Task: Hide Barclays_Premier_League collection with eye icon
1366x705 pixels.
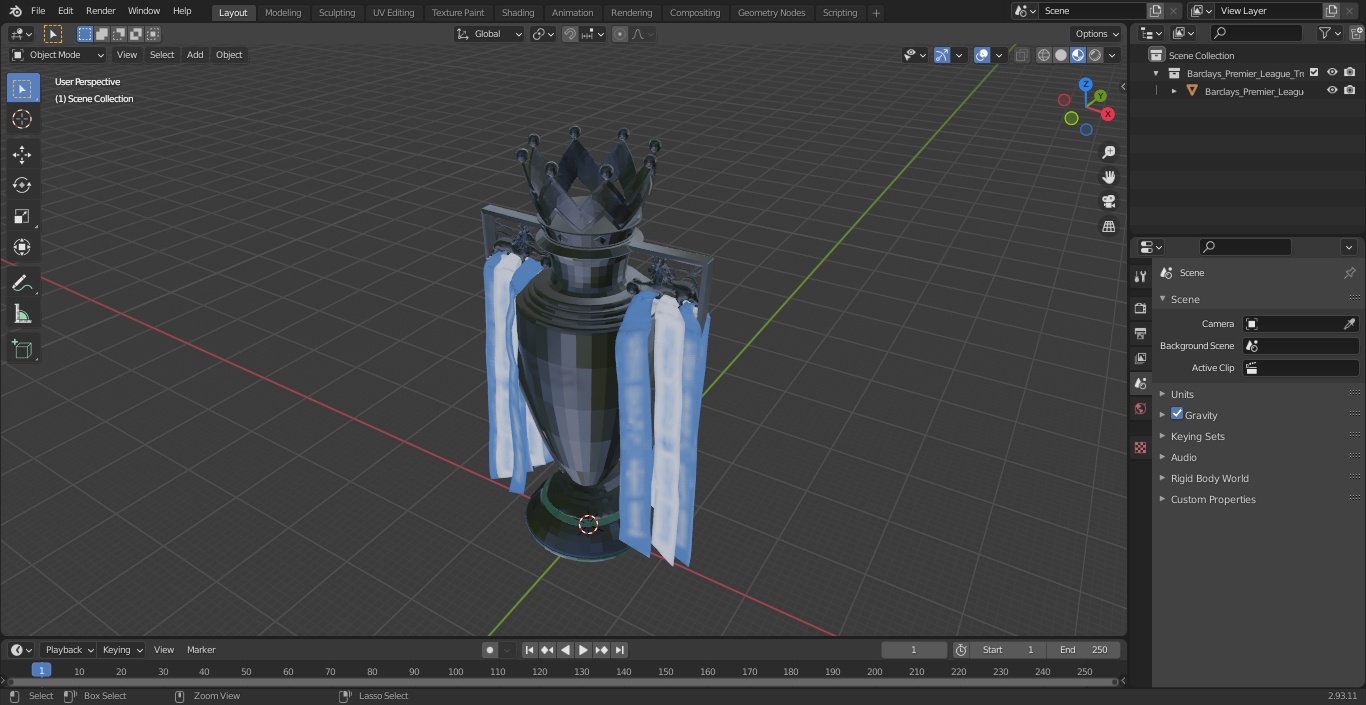Action: [1332, 72]
